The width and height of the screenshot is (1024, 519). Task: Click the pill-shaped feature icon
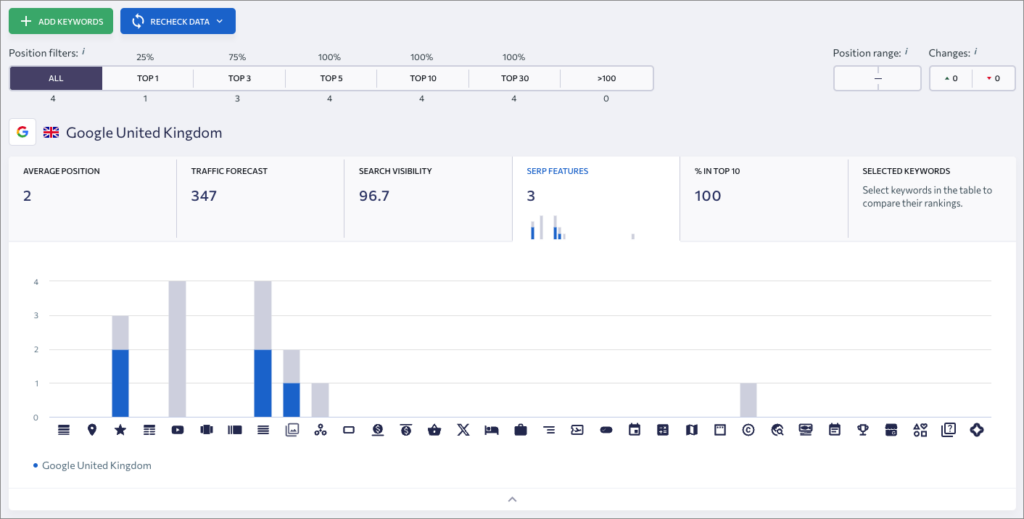click(606, 430)
